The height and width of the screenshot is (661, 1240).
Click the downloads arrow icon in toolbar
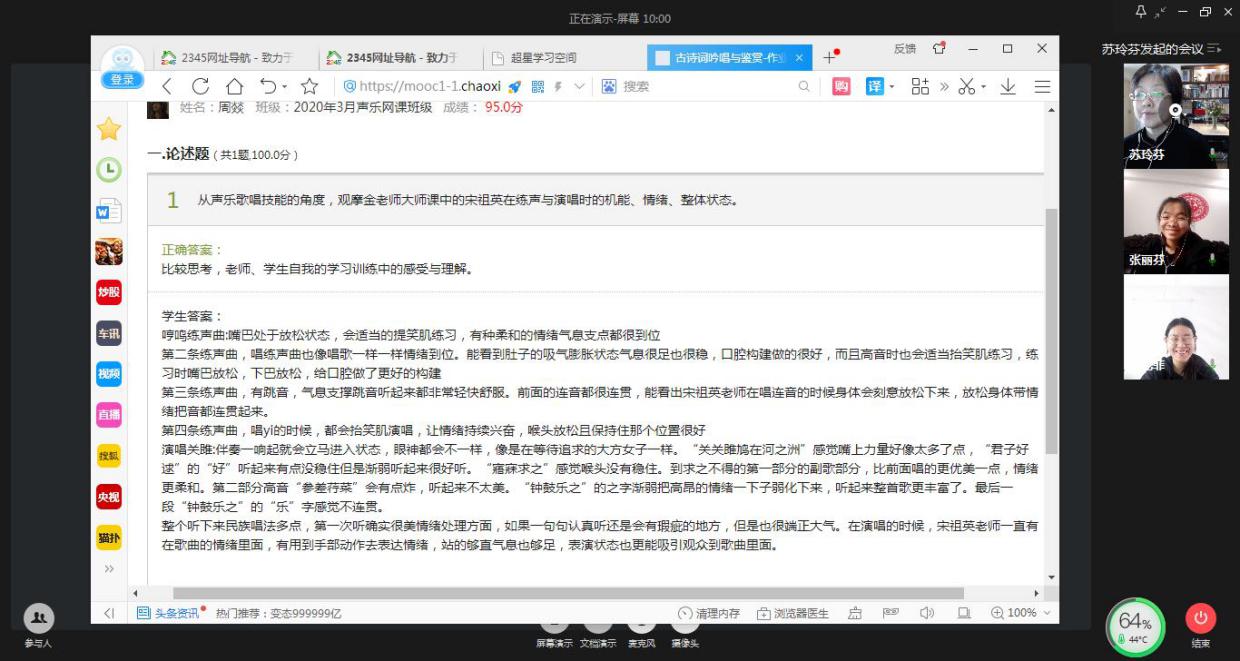click(1008, 87)
